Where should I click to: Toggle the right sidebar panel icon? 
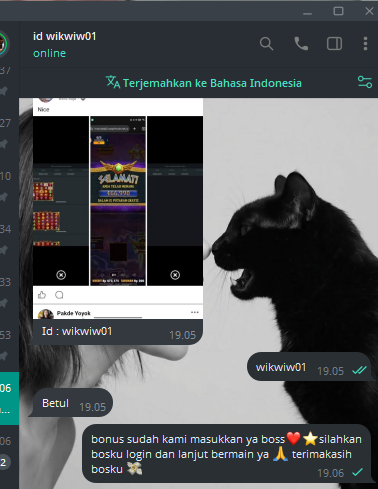[334, 44]
